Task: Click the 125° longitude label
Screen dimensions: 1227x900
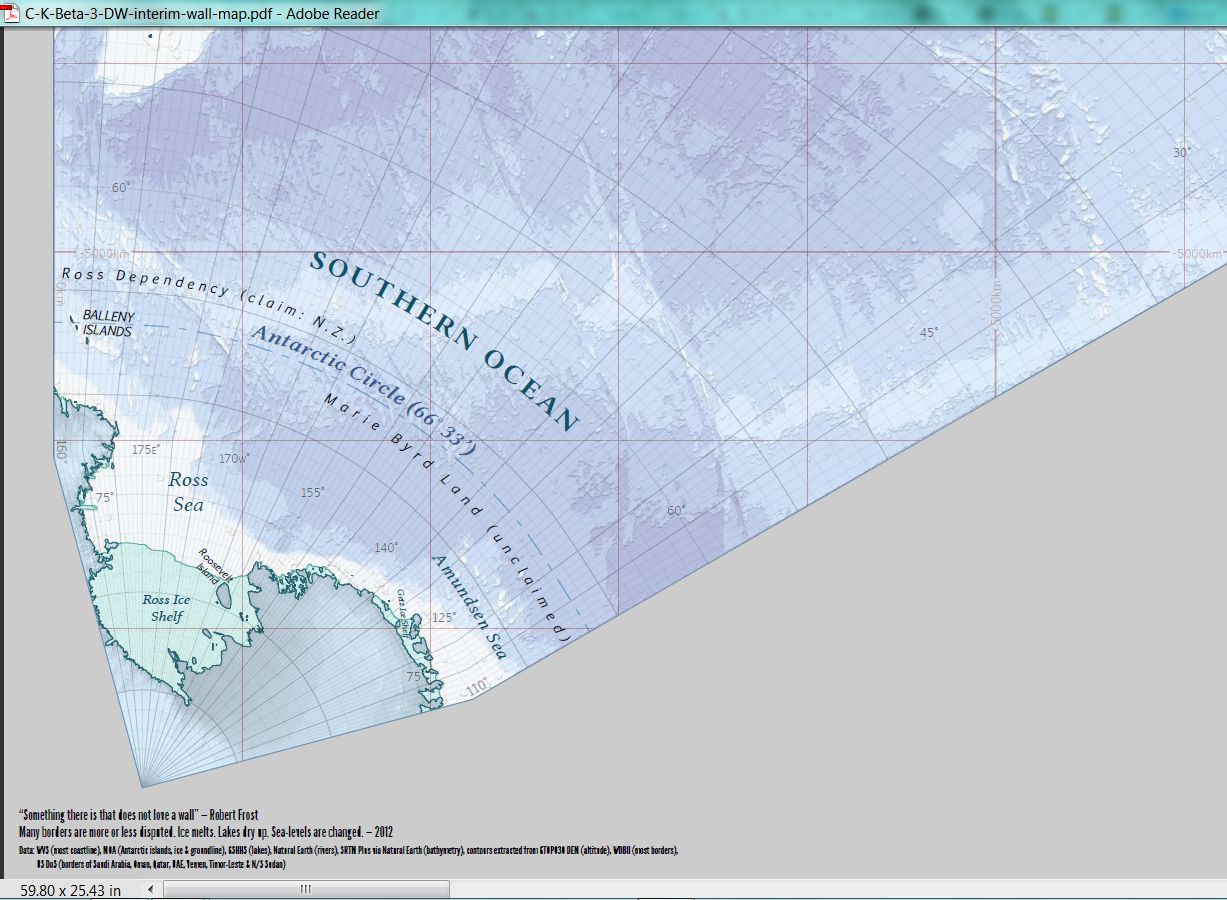Action: point(444,617)
